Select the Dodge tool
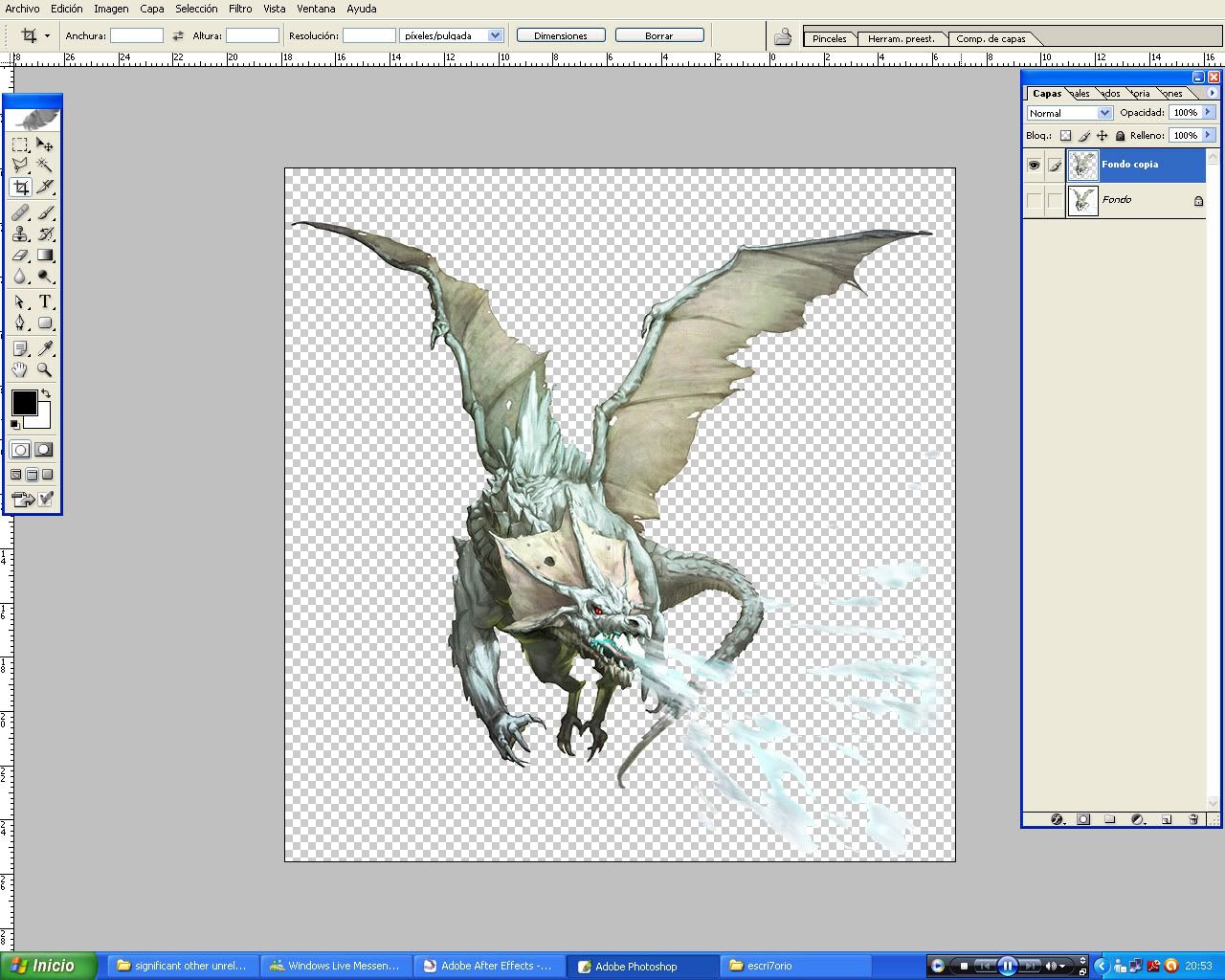Image resolution: width=1225 pixels, height=980 pixels. pos(45,277)
